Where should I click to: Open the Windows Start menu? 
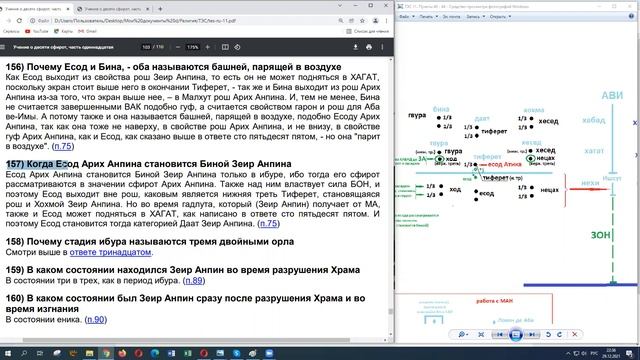(7, 353)
